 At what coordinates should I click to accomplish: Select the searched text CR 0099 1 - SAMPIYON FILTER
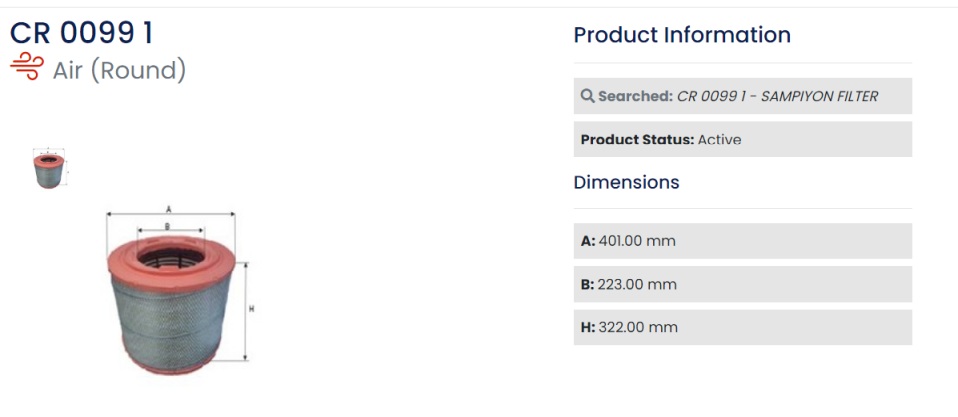click(777, 96)
